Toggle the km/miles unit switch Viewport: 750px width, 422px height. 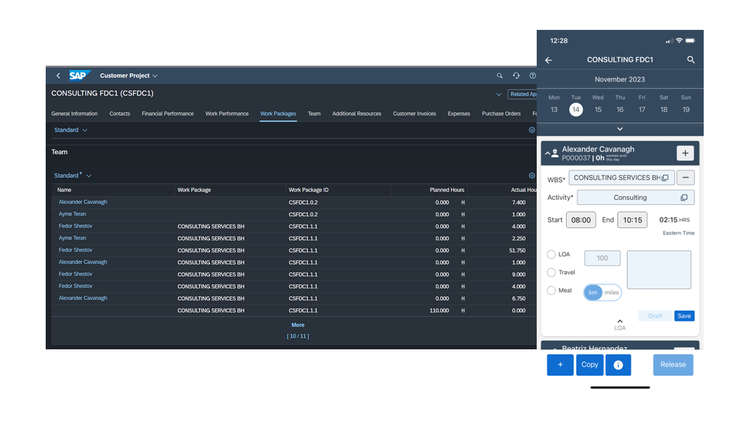click(x=602, y=292)
